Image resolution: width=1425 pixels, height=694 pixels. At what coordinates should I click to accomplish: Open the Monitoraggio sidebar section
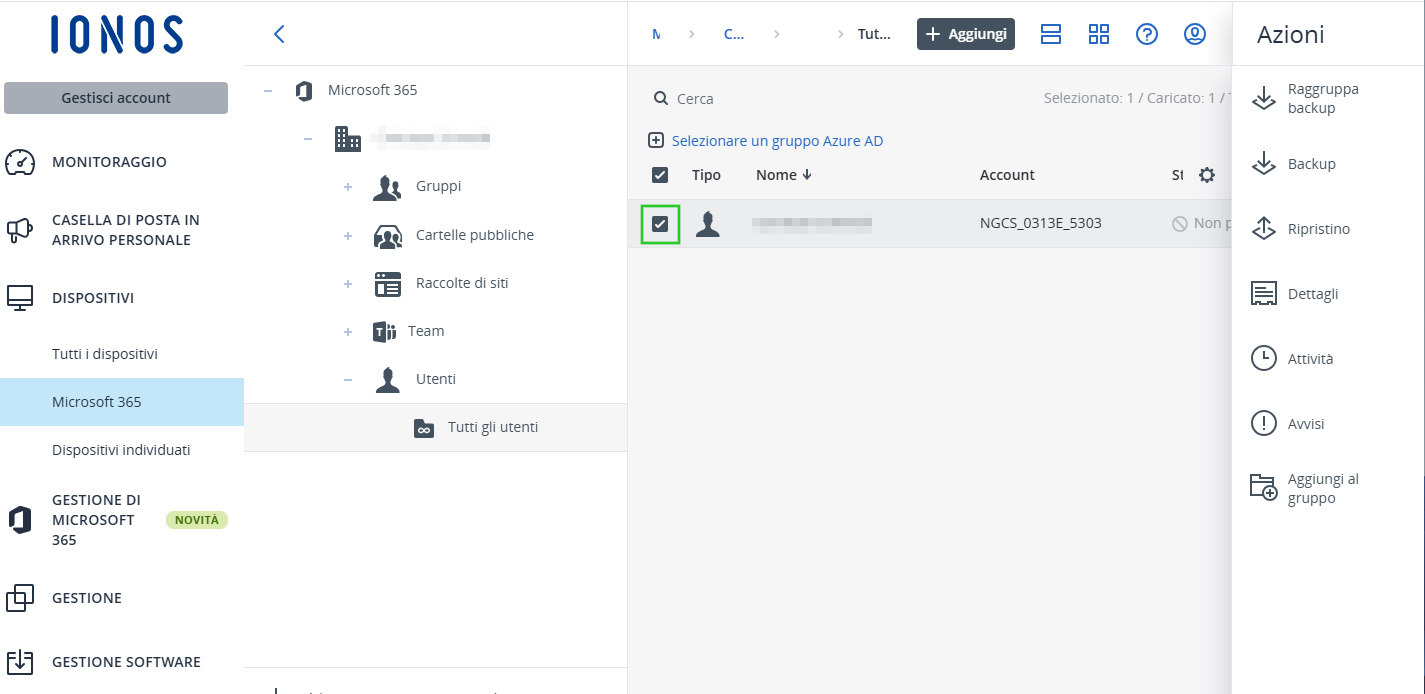point(109,162)
